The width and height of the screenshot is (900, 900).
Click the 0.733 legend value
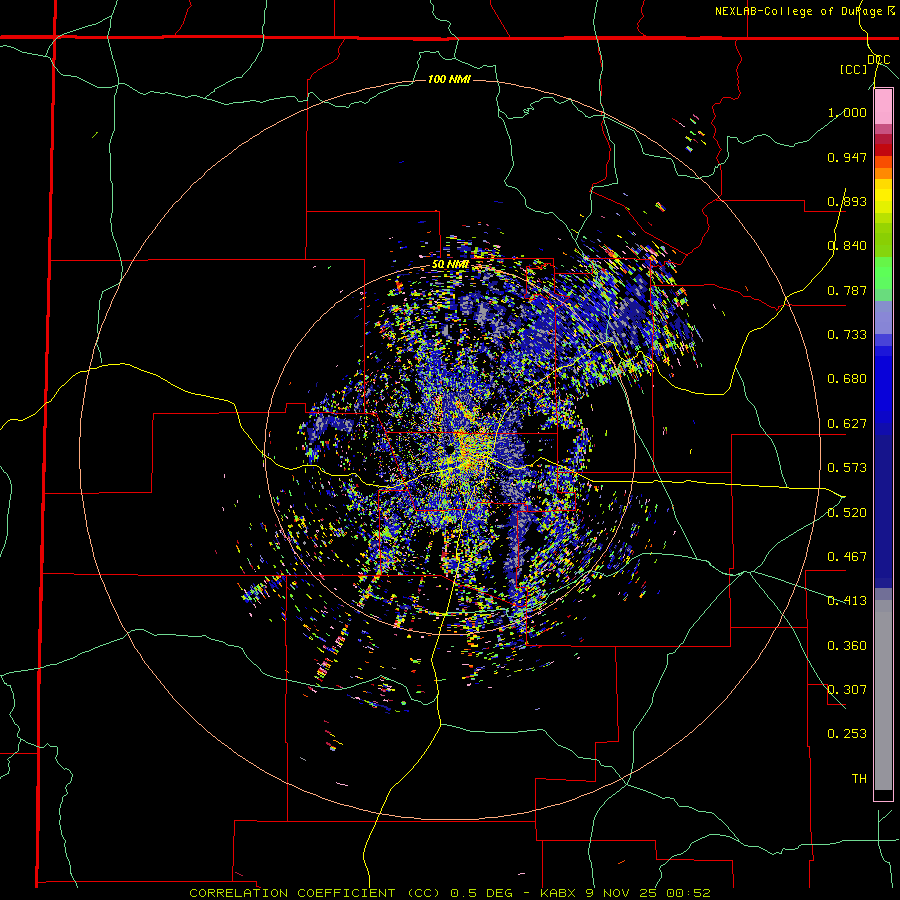[847, 335]
